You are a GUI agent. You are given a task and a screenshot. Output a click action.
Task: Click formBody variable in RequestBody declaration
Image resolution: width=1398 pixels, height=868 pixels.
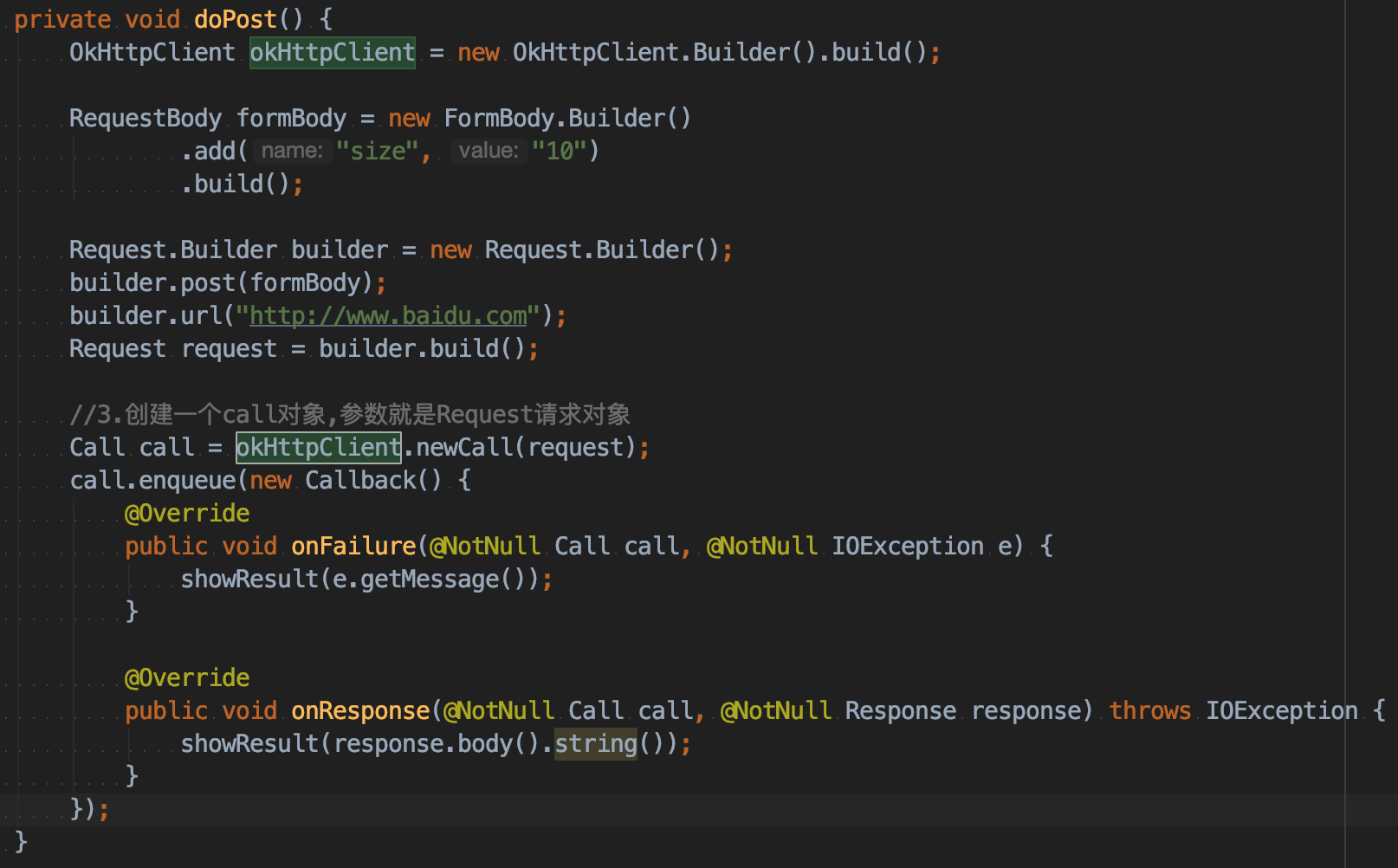[292, 118]
